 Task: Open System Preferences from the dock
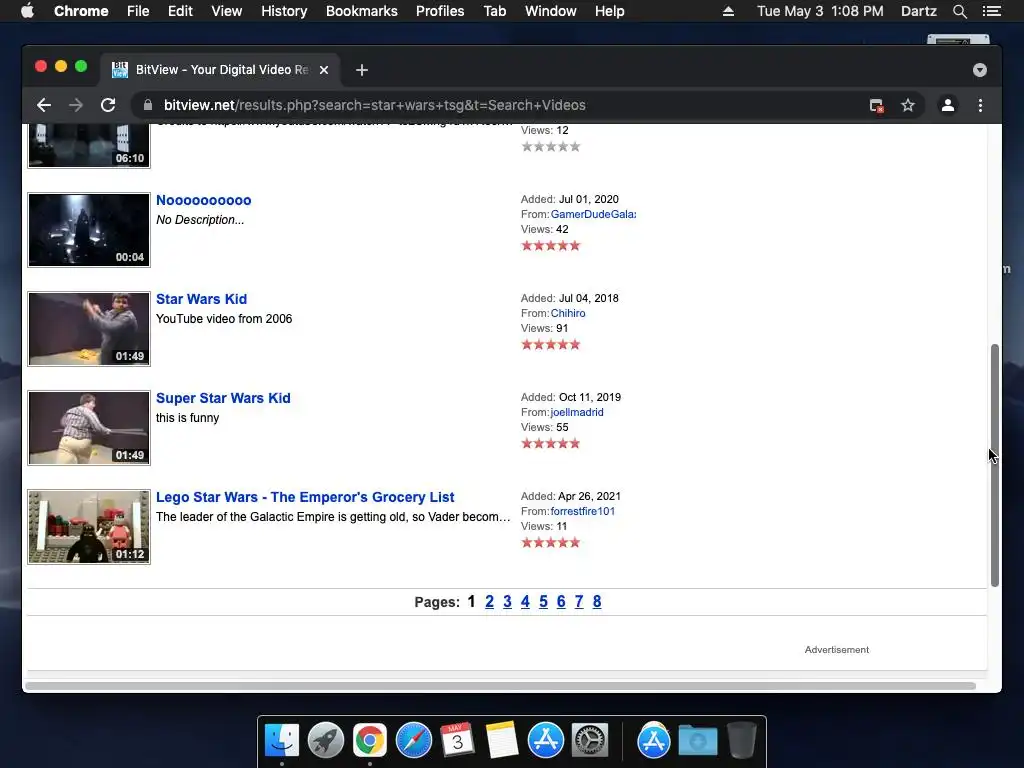point(590,741)
